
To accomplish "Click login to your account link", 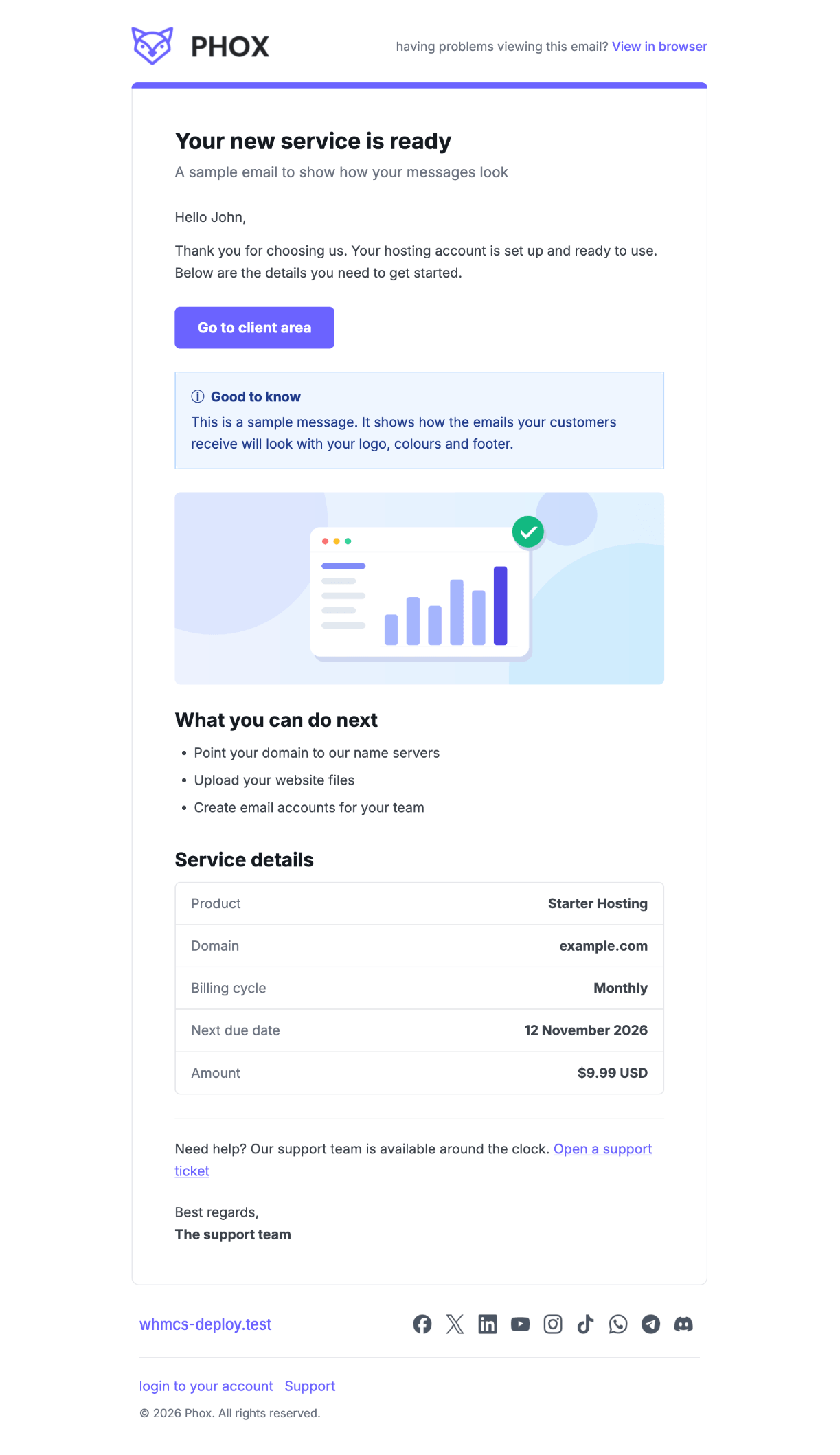I will [206, 1386].
